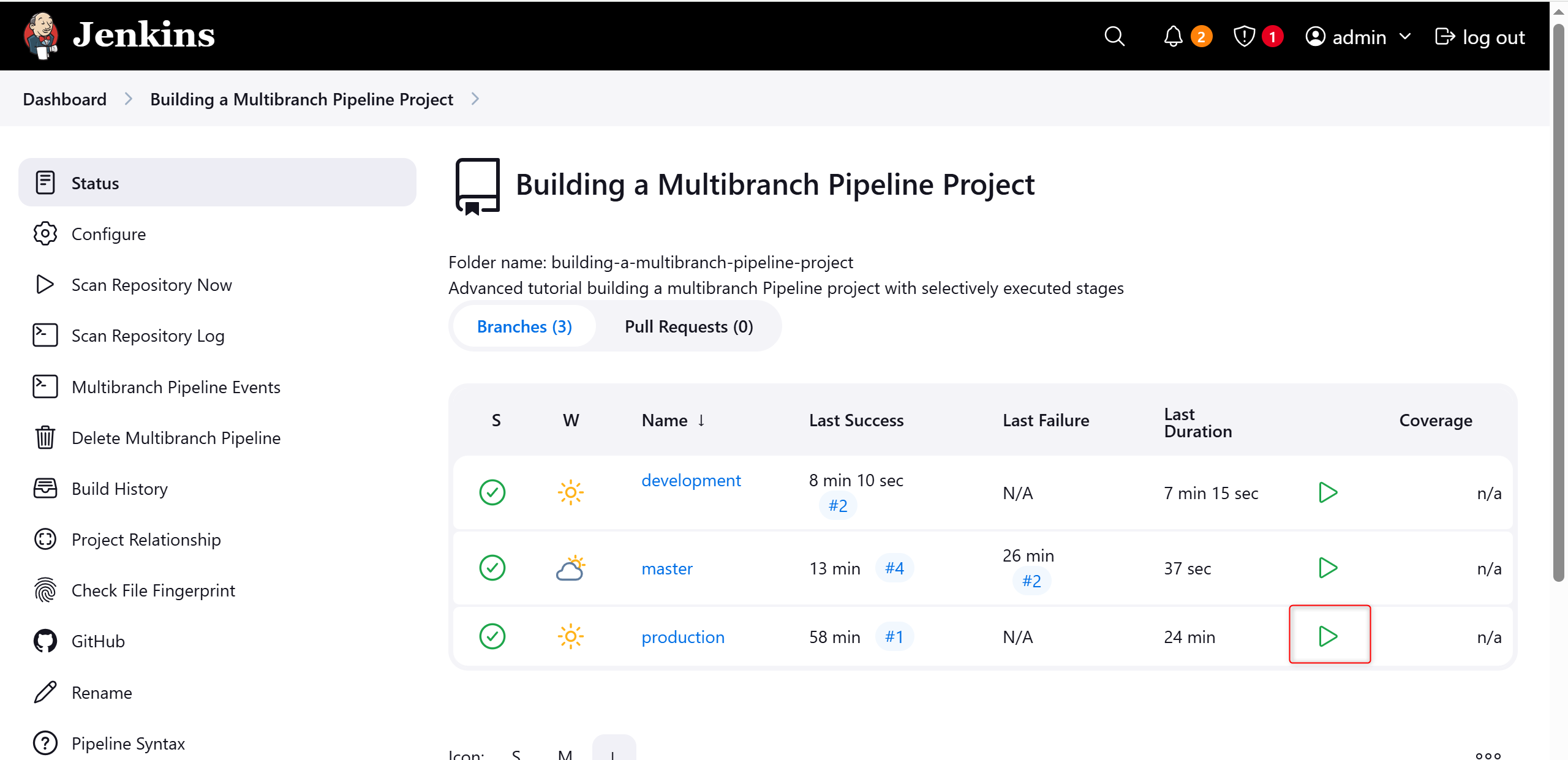Open the search magnifier icon
The image size is (1568, 760).
click(1114, 36)
